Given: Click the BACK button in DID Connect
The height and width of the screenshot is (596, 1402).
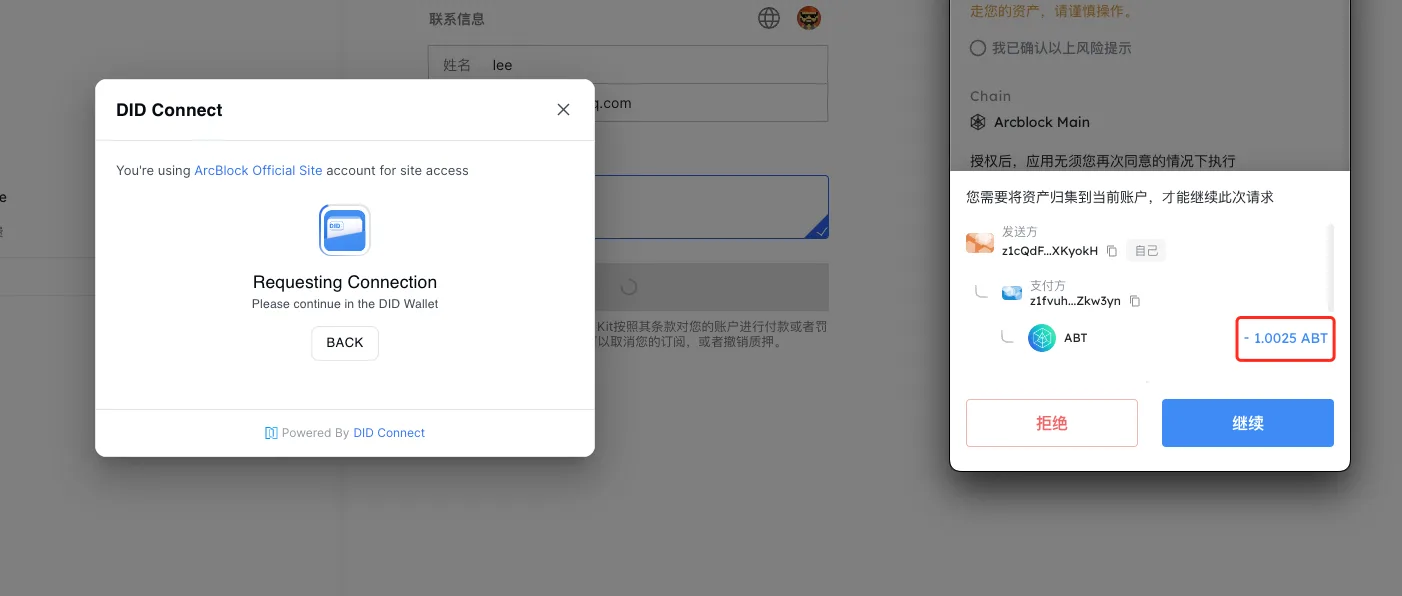Looking at the screenshot, I should tap(345, 343).
